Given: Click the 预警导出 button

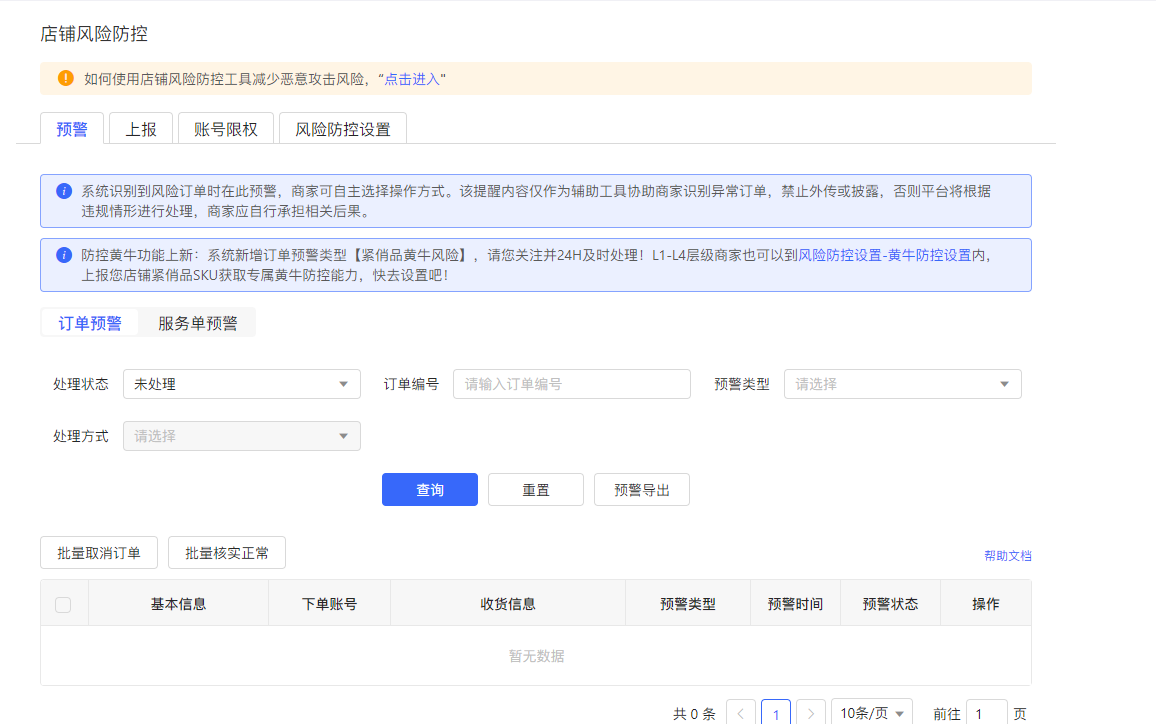Looking at the screenshot, I should coord(641,490).
